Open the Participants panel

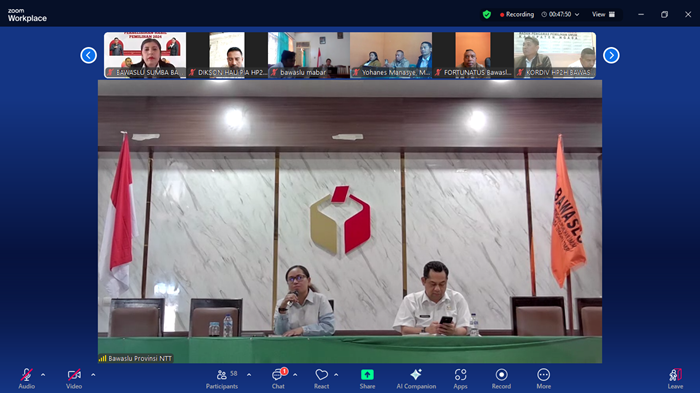[x=222, y=378]
